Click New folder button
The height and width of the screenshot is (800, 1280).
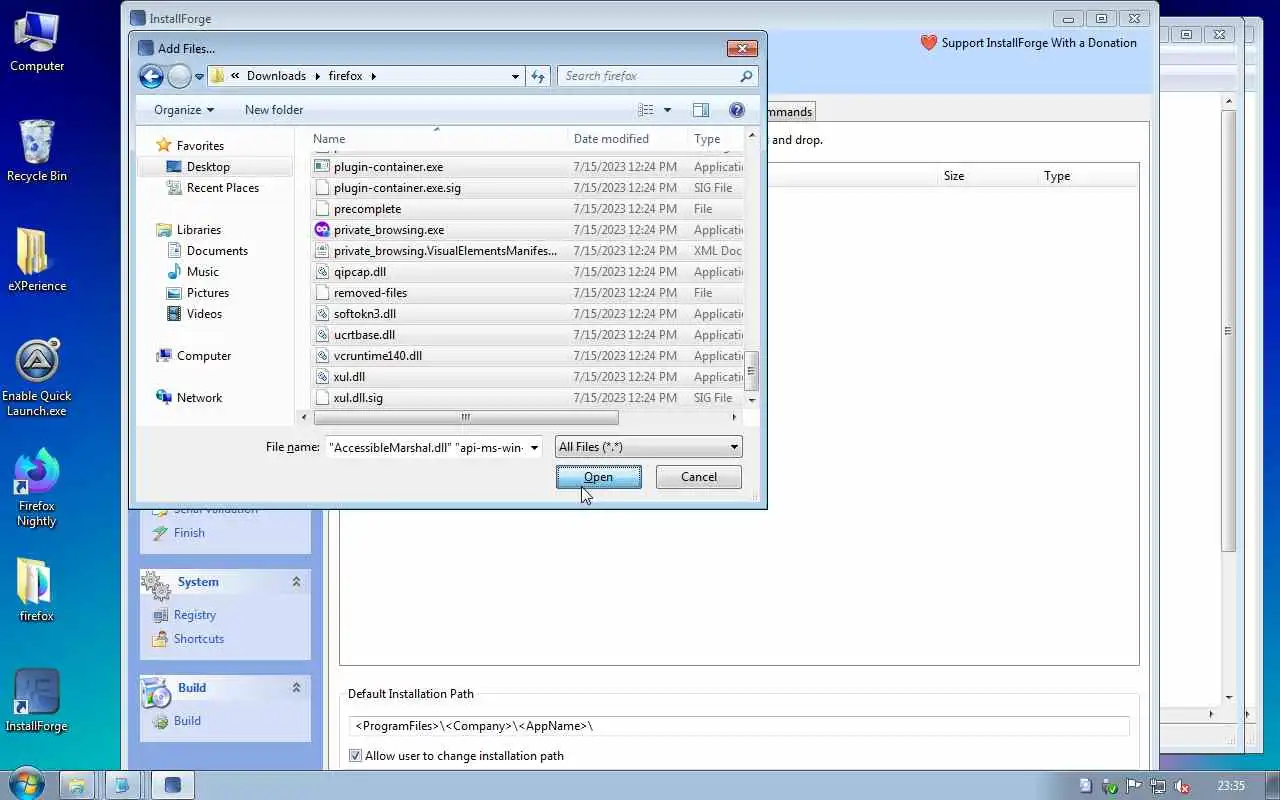(274, 110)
